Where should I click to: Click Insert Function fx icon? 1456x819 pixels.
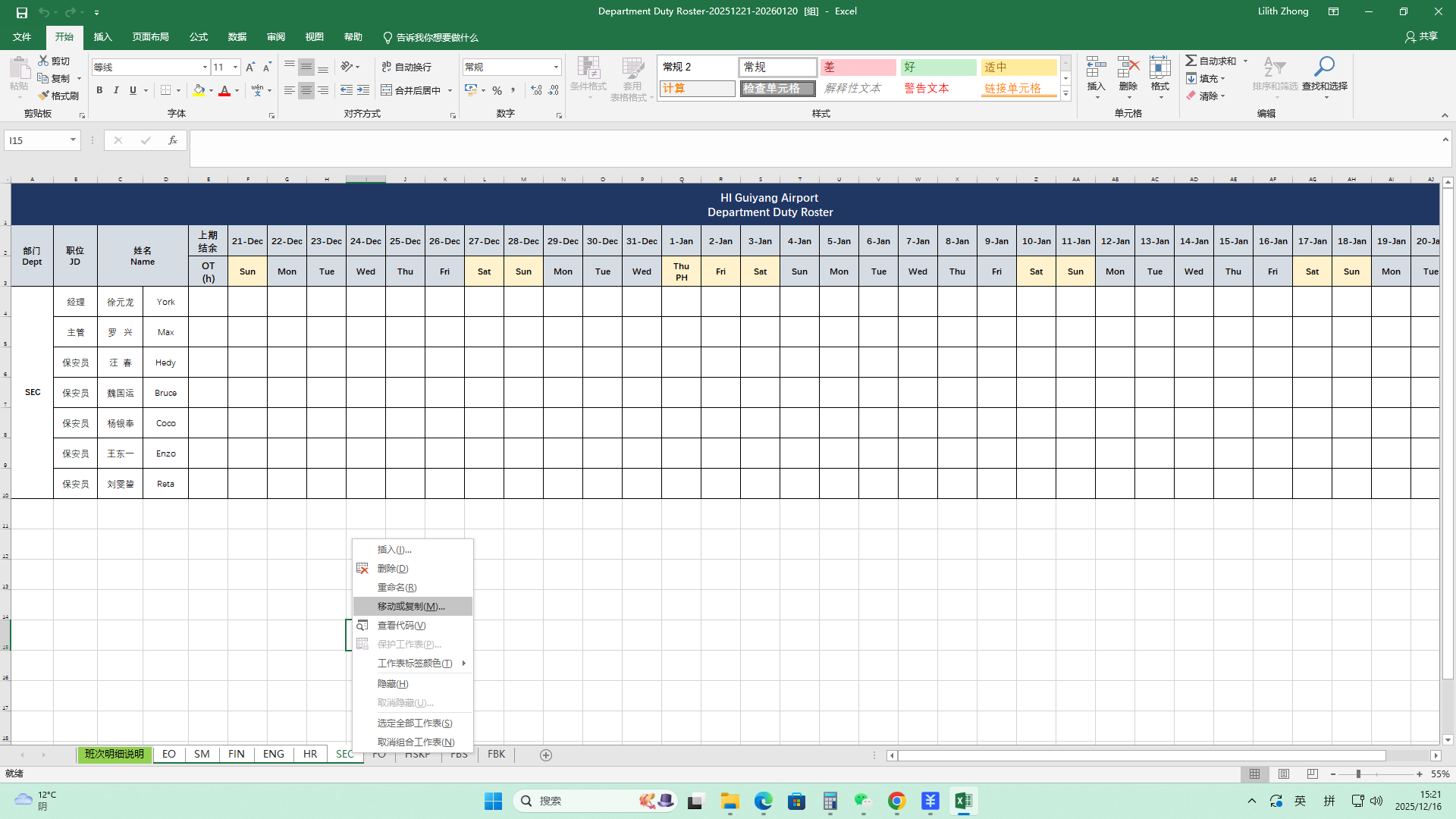[x=173, y=140]
